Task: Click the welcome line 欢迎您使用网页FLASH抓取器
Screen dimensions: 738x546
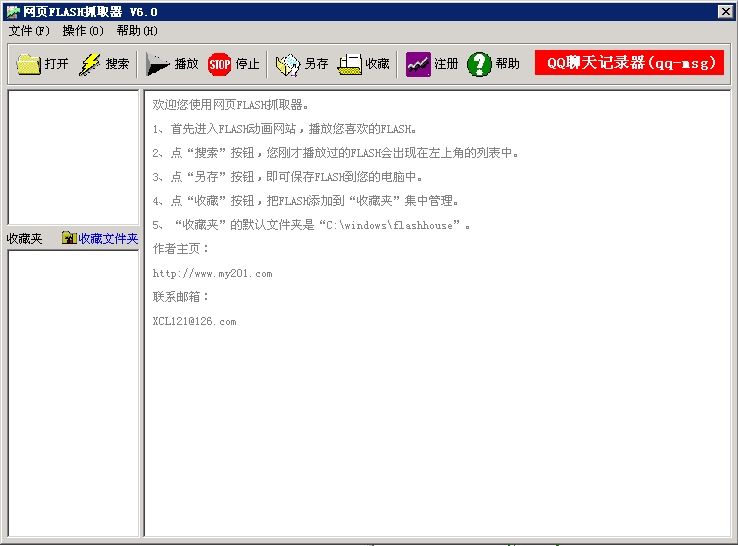Action: [230, 105]
